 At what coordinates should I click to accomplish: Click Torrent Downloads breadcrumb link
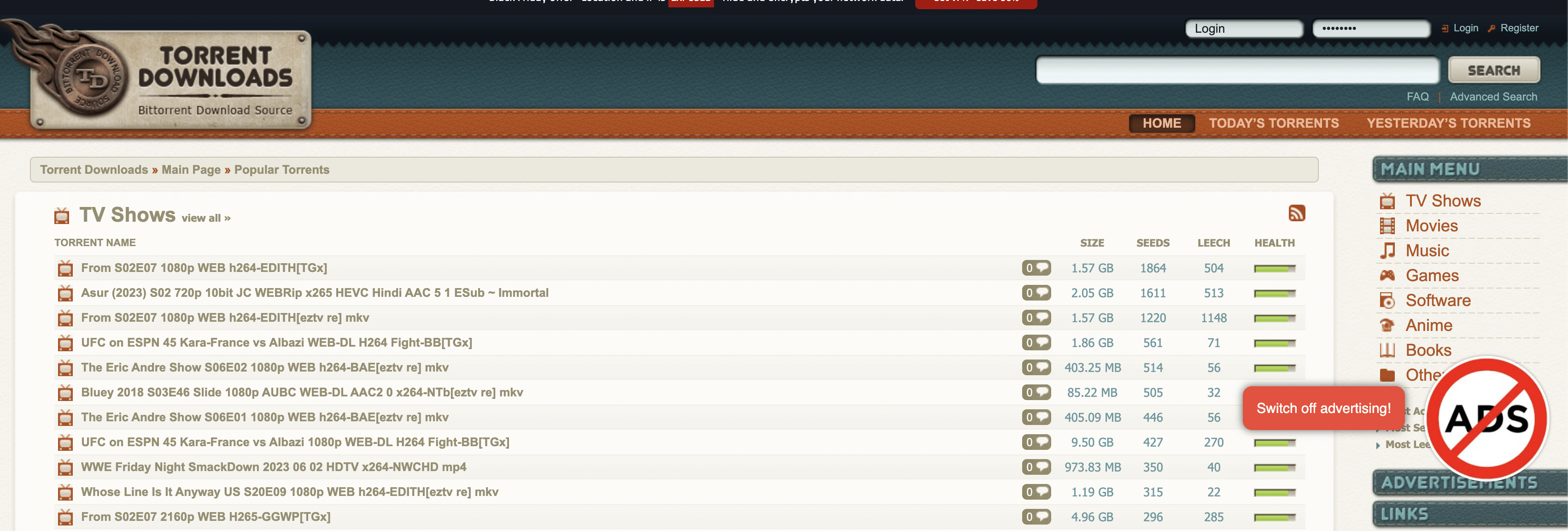[x=94, y=170]
